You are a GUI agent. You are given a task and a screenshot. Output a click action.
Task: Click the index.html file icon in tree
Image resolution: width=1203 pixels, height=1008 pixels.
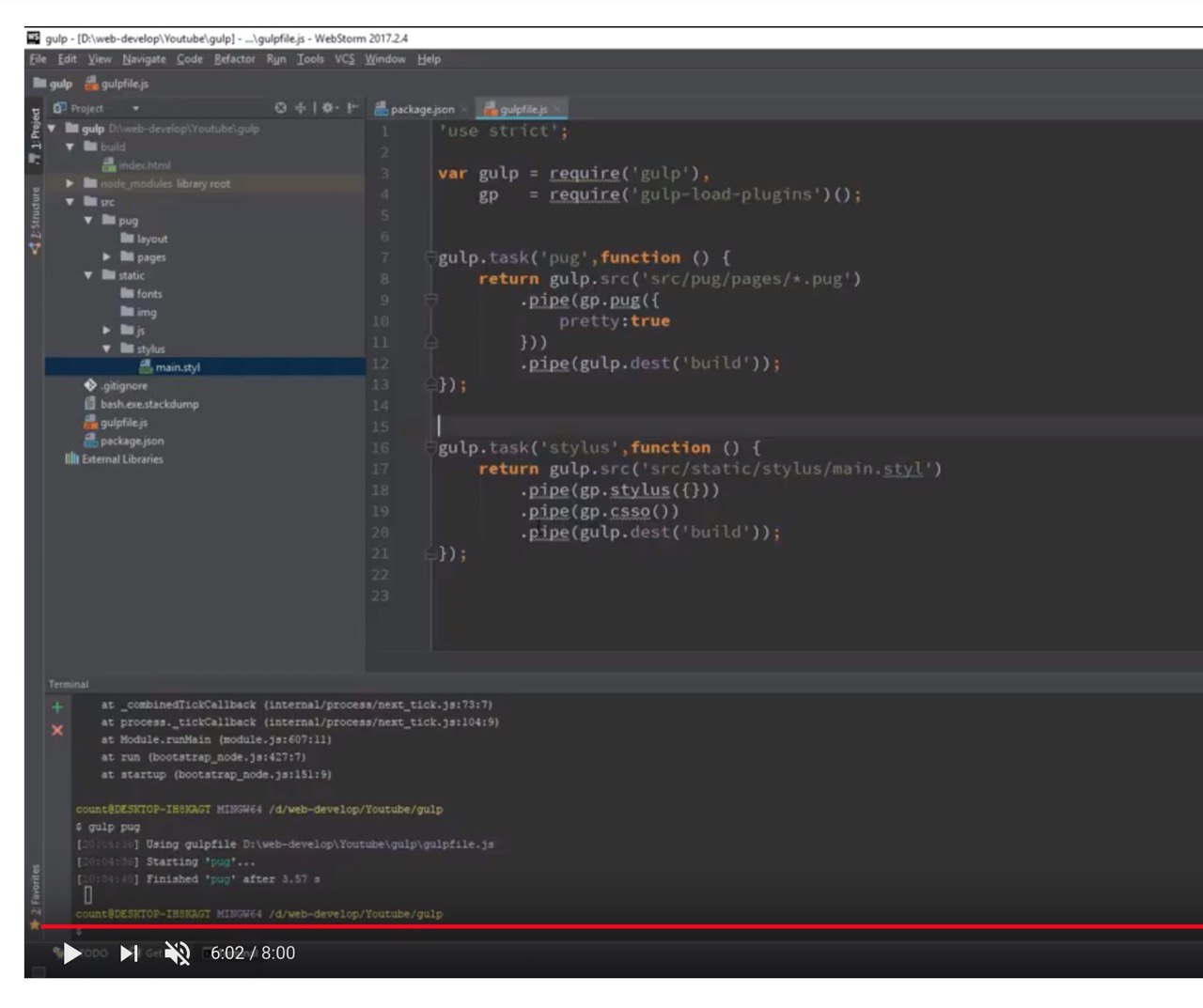109,165
